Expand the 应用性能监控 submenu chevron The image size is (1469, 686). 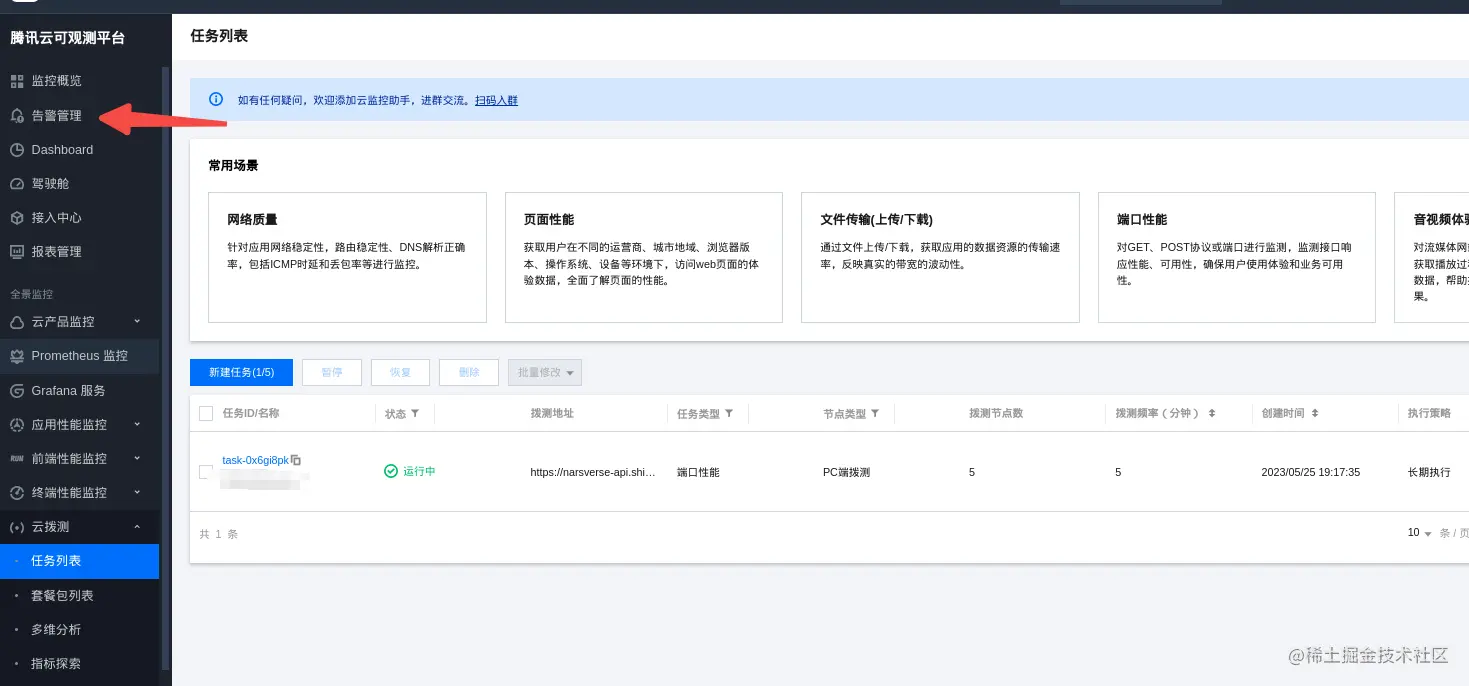137,425
